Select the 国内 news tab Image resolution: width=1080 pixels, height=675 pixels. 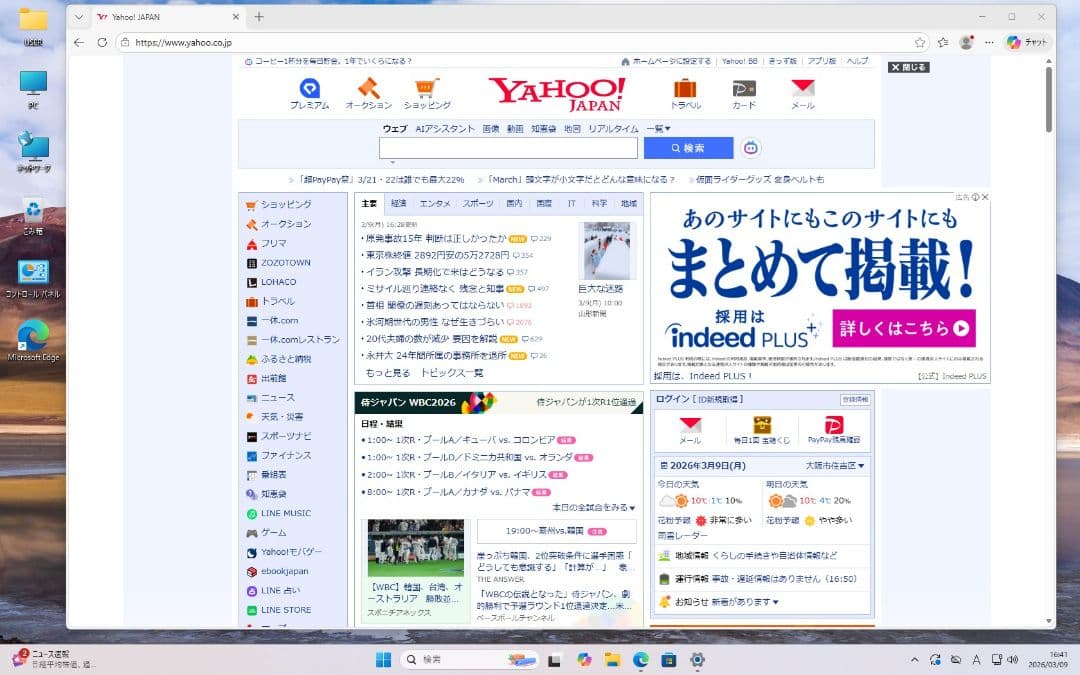coord(514,203)
